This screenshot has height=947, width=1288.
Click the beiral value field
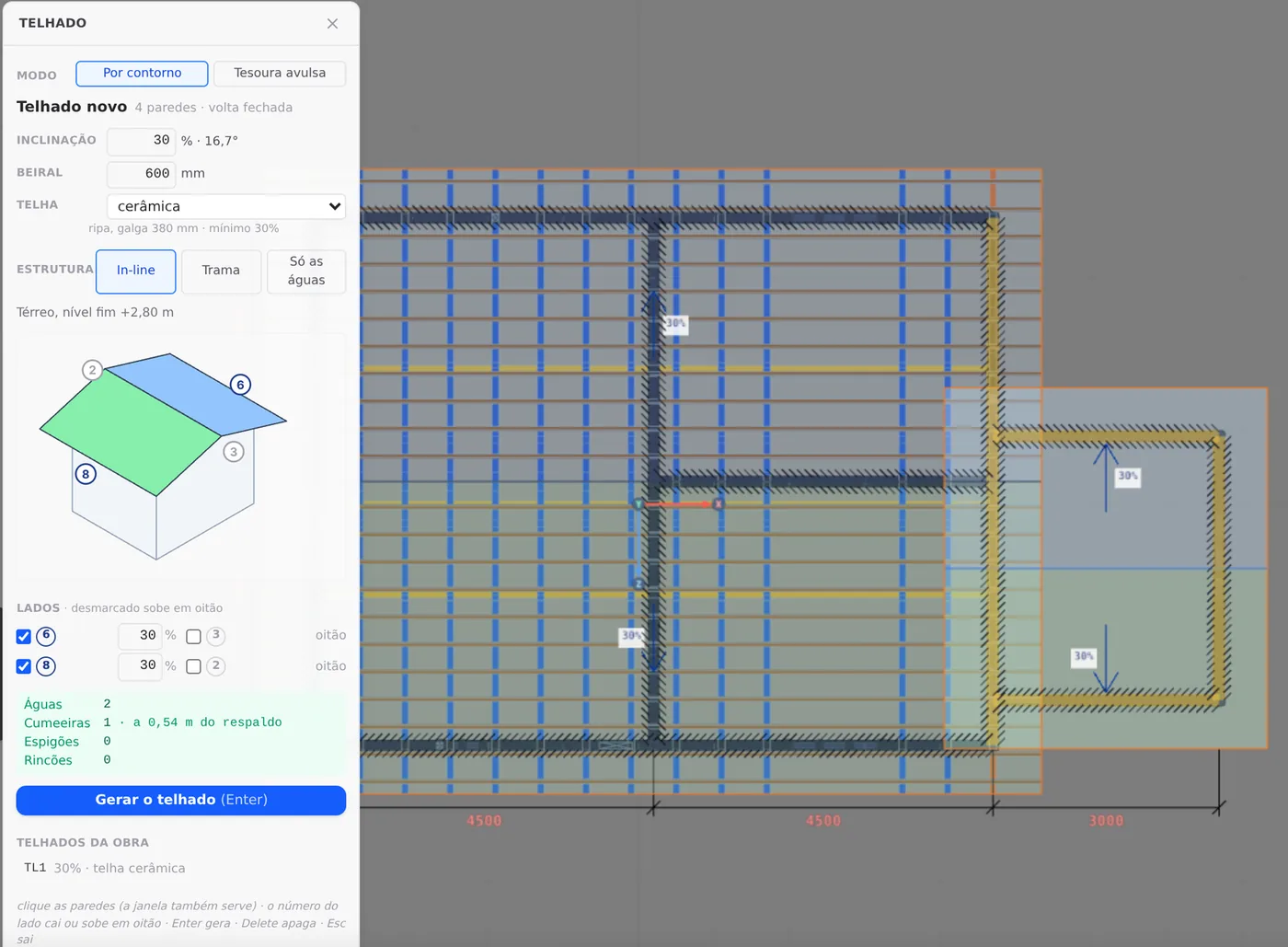(x=141, y=174)
